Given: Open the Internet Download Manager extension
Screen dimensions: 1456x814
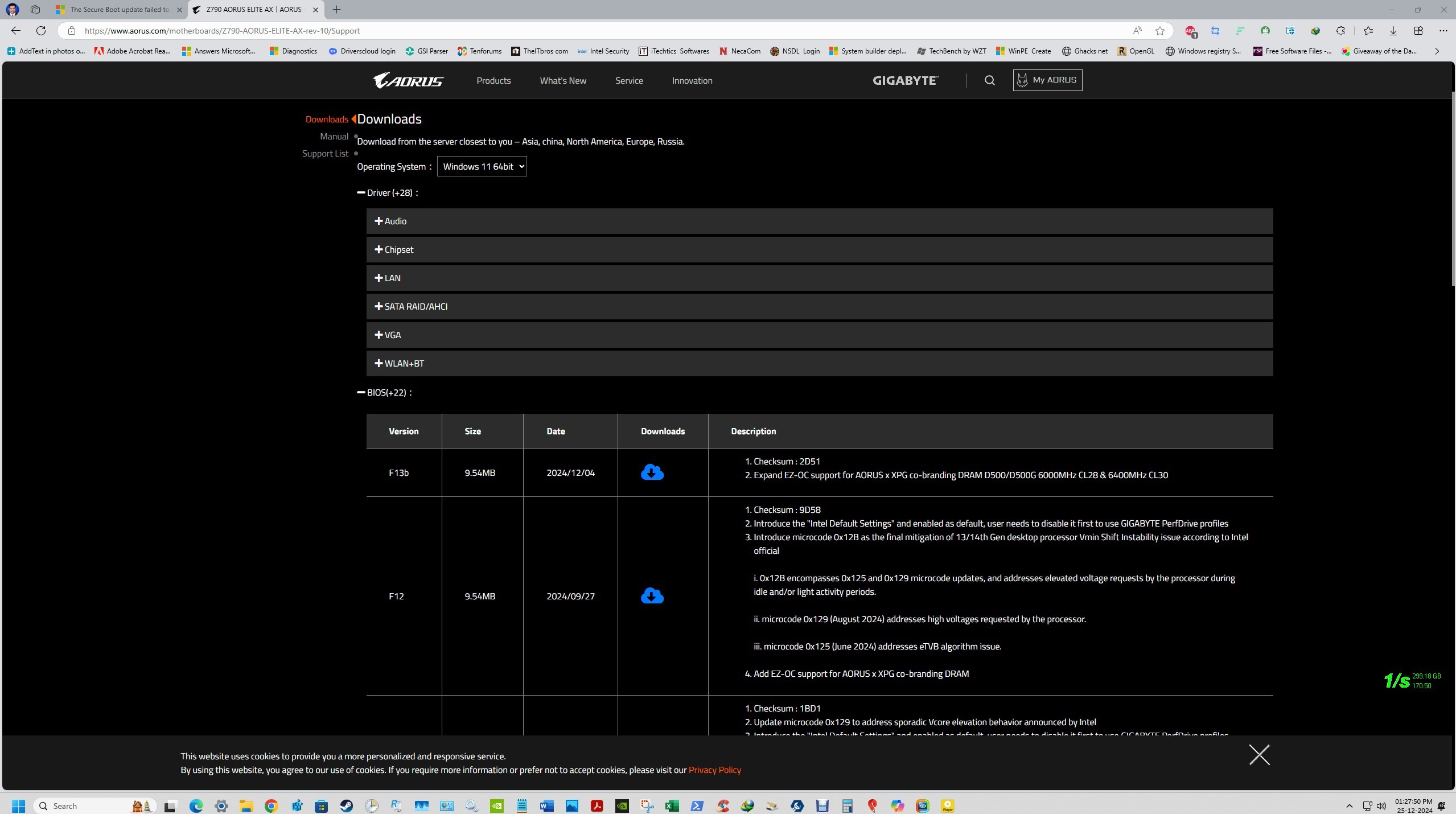Looking at the screenshot, I should pos(1315,31).
